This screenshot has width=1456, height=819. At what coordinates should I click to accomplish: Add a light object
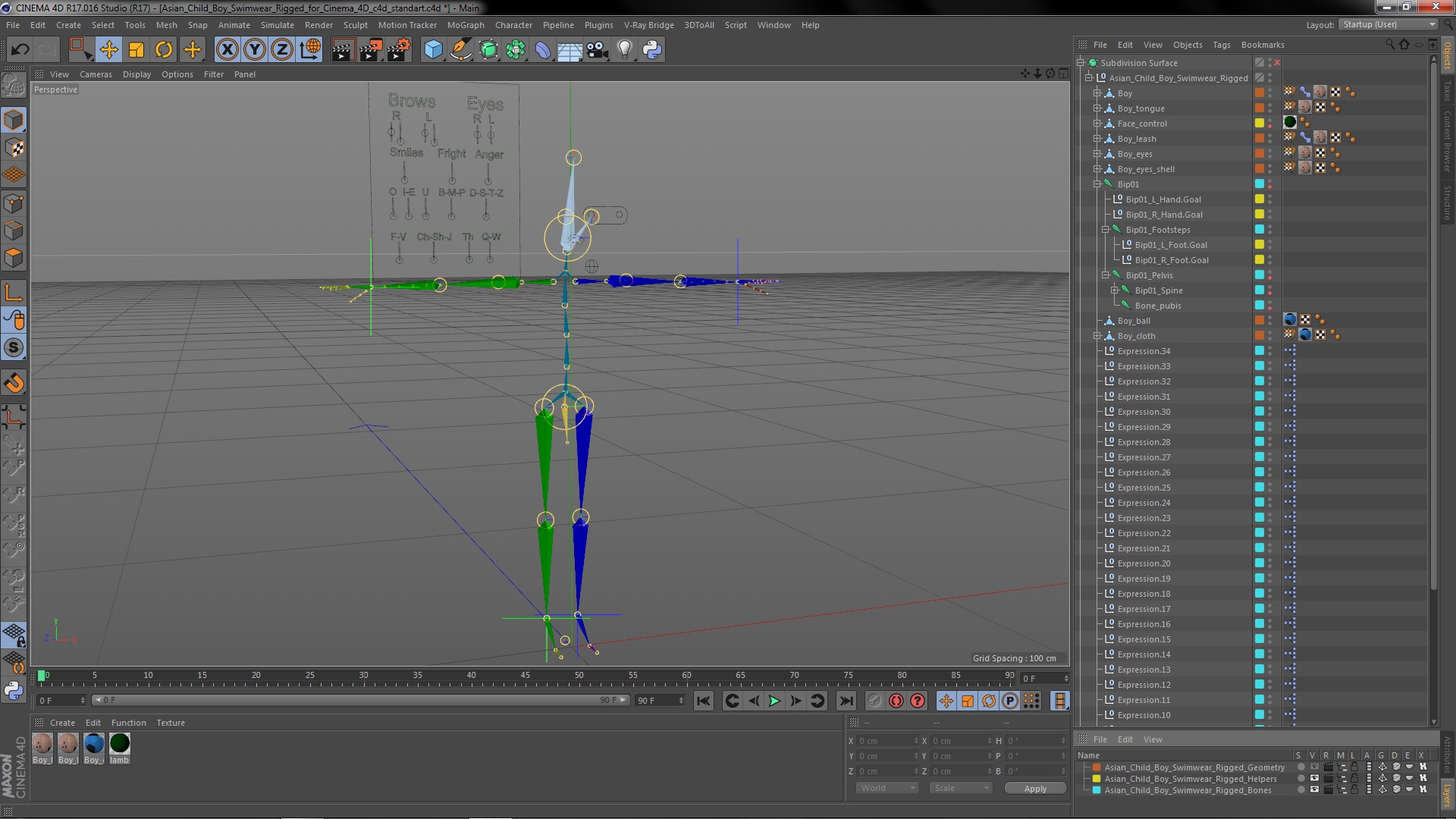point(624,50)
